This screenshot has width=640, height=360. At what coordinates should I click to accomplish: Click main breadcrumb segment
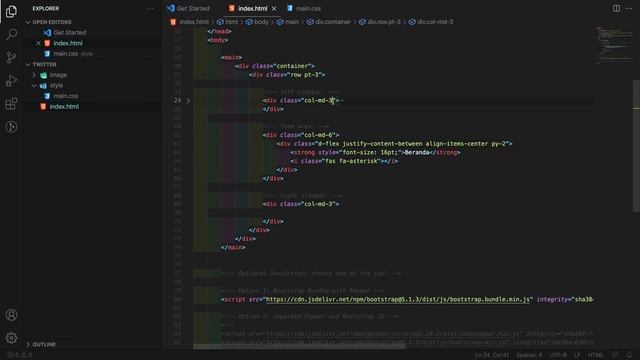click(x=292, y=22)
